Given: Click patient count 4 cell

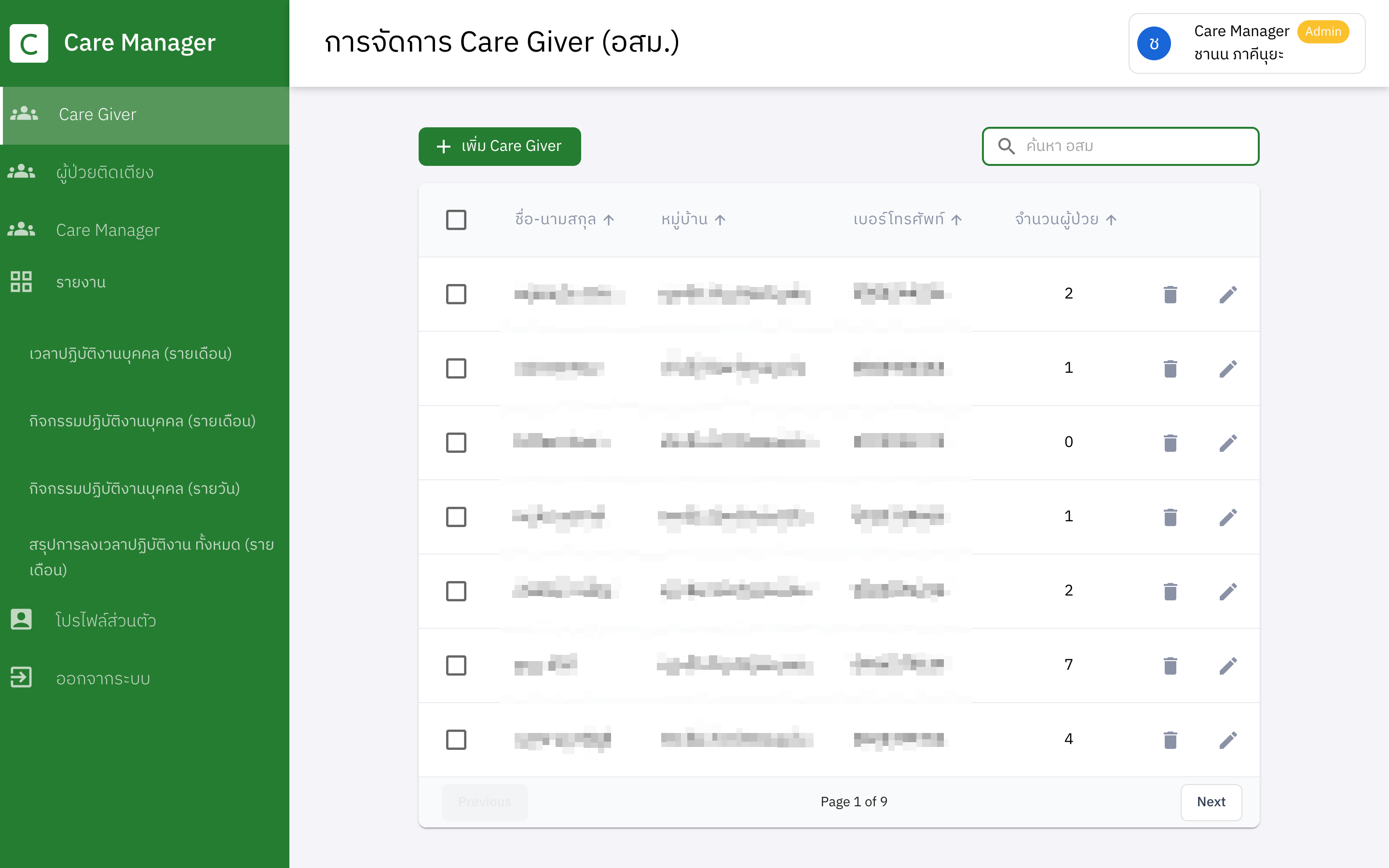Looking at the screenshot, I should pyautogui.click(x=1069, y=739).
